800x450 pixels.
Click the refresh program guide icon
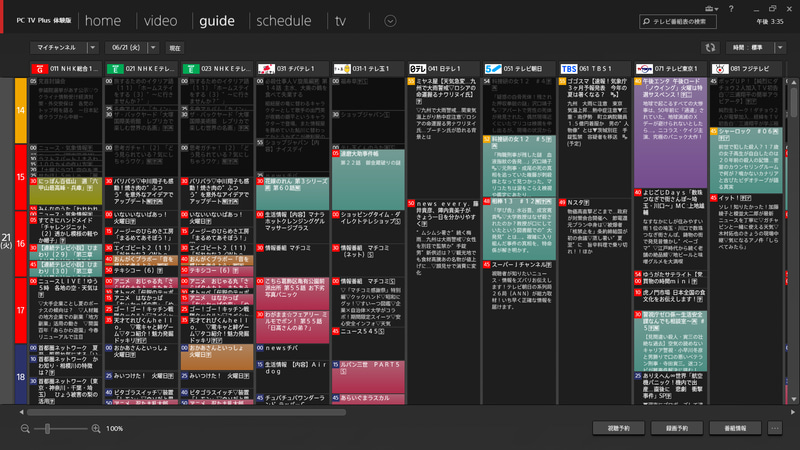[x=710, y=47]
